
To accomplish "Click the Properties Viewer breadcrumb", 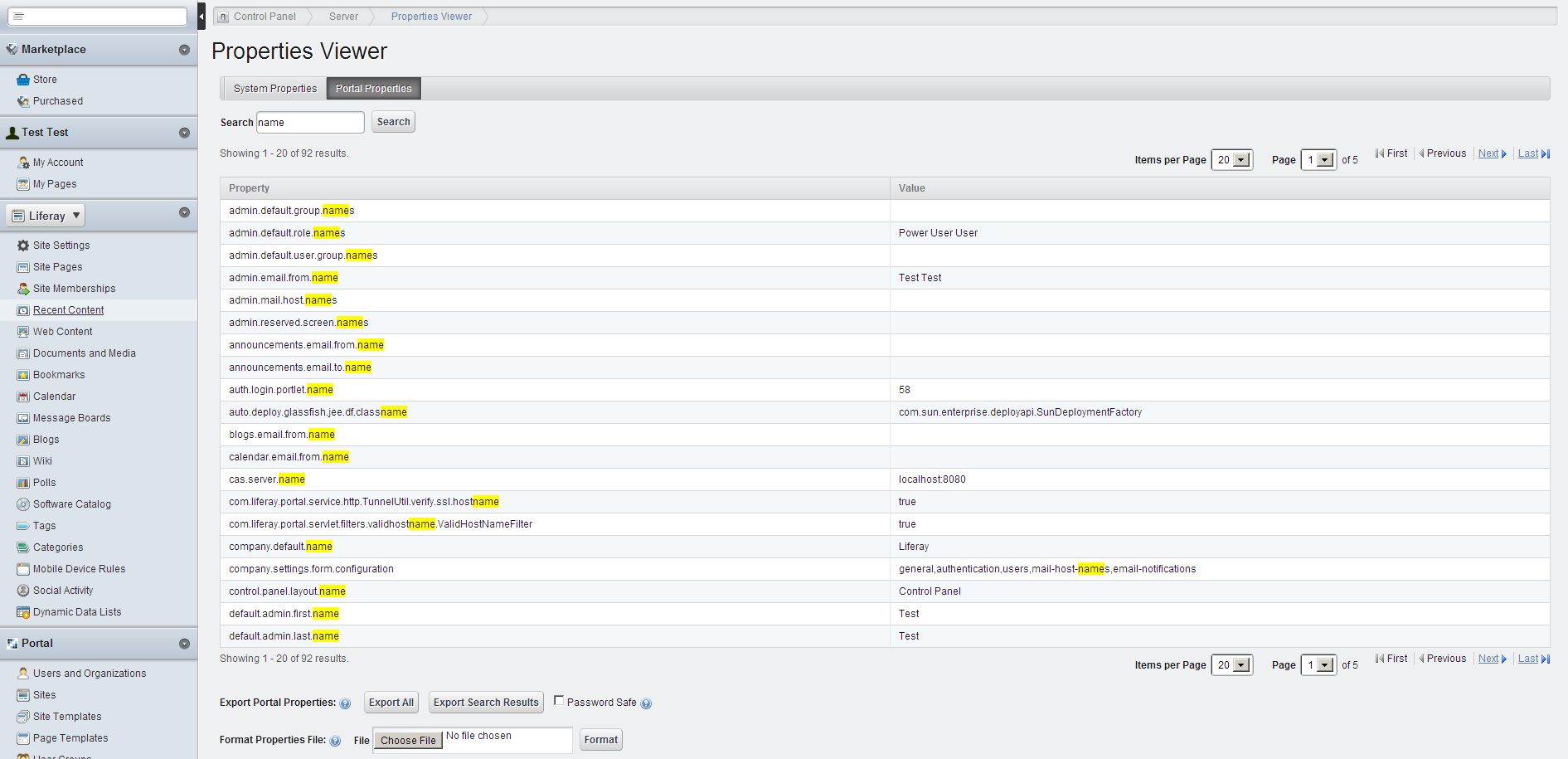I will click(x=431, y=17).
